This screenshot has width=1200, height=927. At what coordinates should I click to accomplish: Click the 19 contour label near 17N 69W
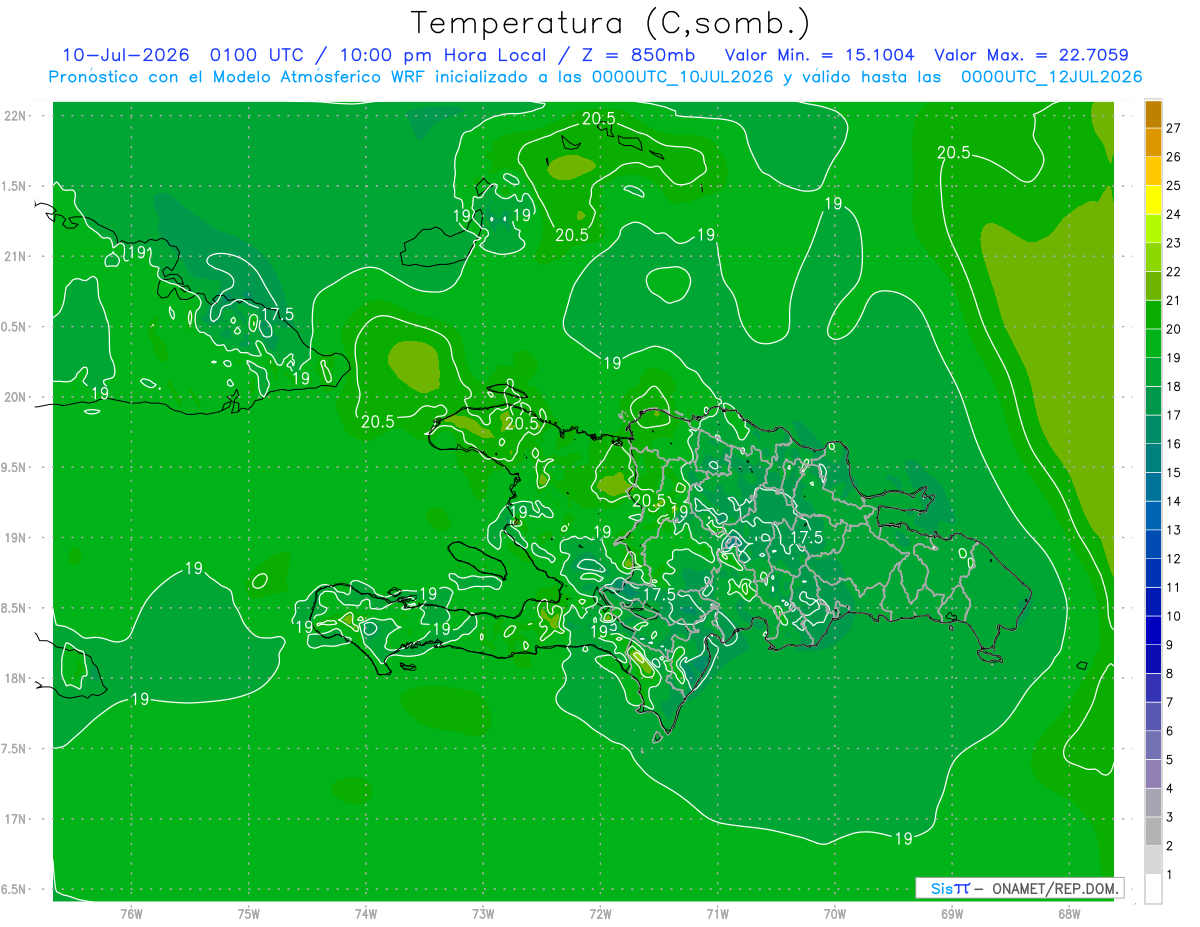click(903, 838)
